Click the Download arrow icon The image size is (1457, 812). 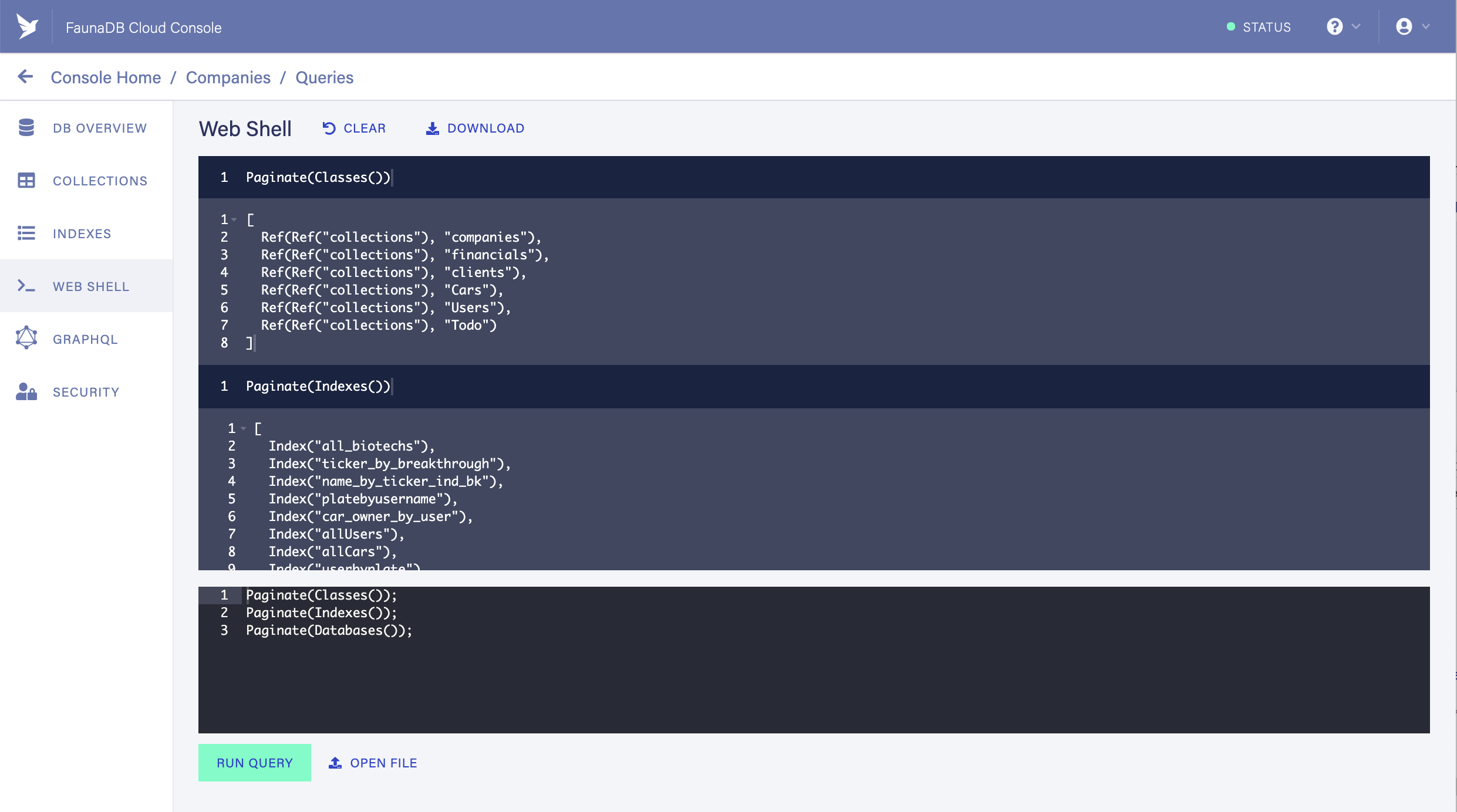point(433,128)
